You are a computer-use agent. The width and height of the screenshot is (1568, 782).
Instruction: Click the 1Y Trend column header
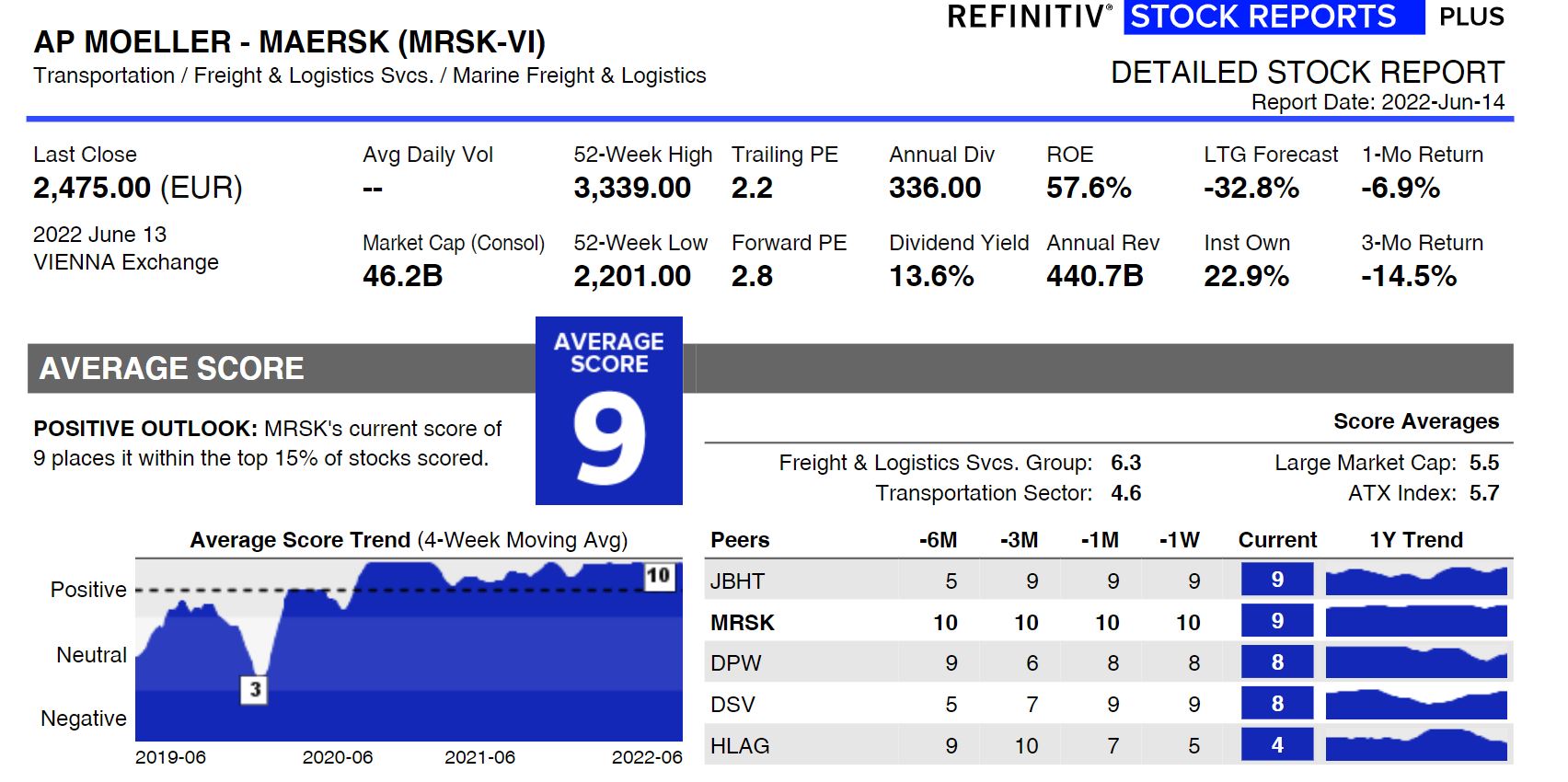(1416, 540)
